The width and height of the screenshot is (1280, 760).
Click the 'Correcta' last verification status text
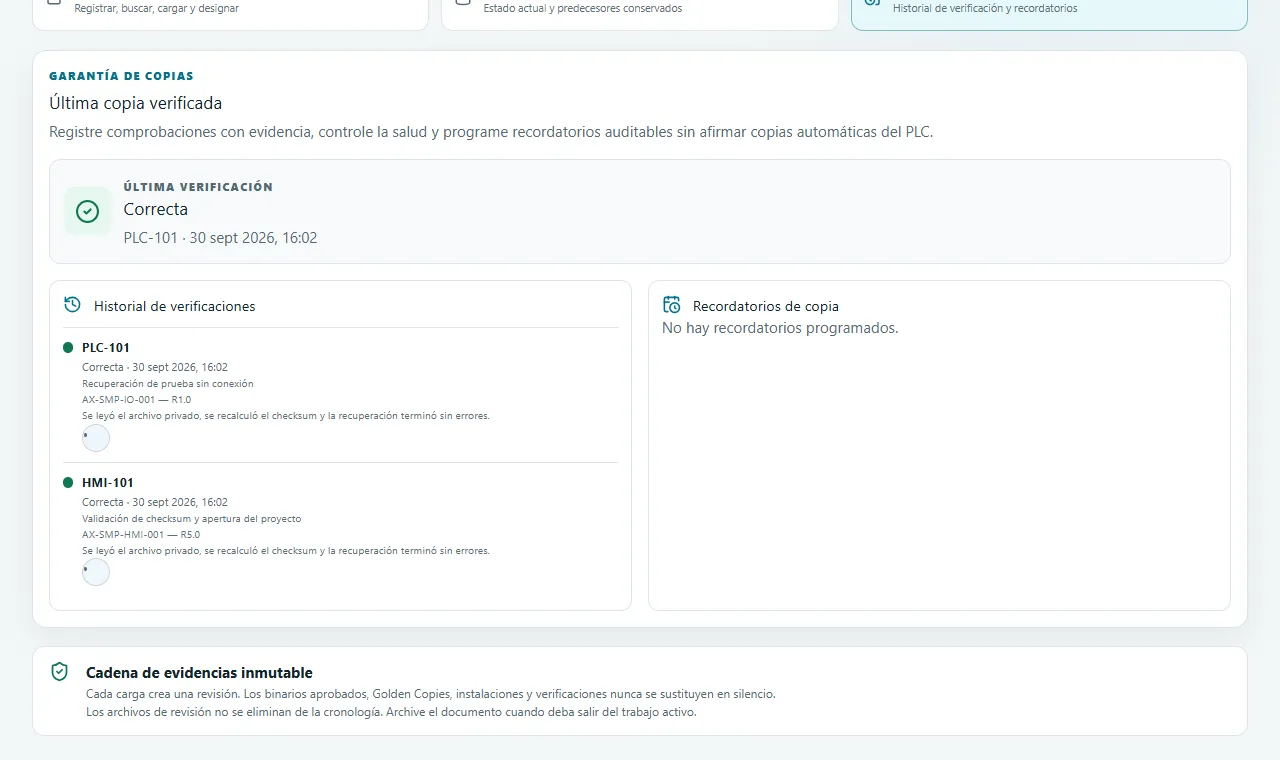pyautogui.click(x=156, y=209)
